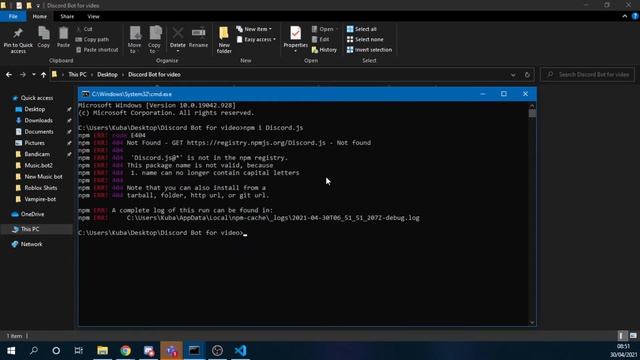Viewport: 640px width, 360px height.
Task: Click Edit in the Open group
Action: (x=320, y=40)
